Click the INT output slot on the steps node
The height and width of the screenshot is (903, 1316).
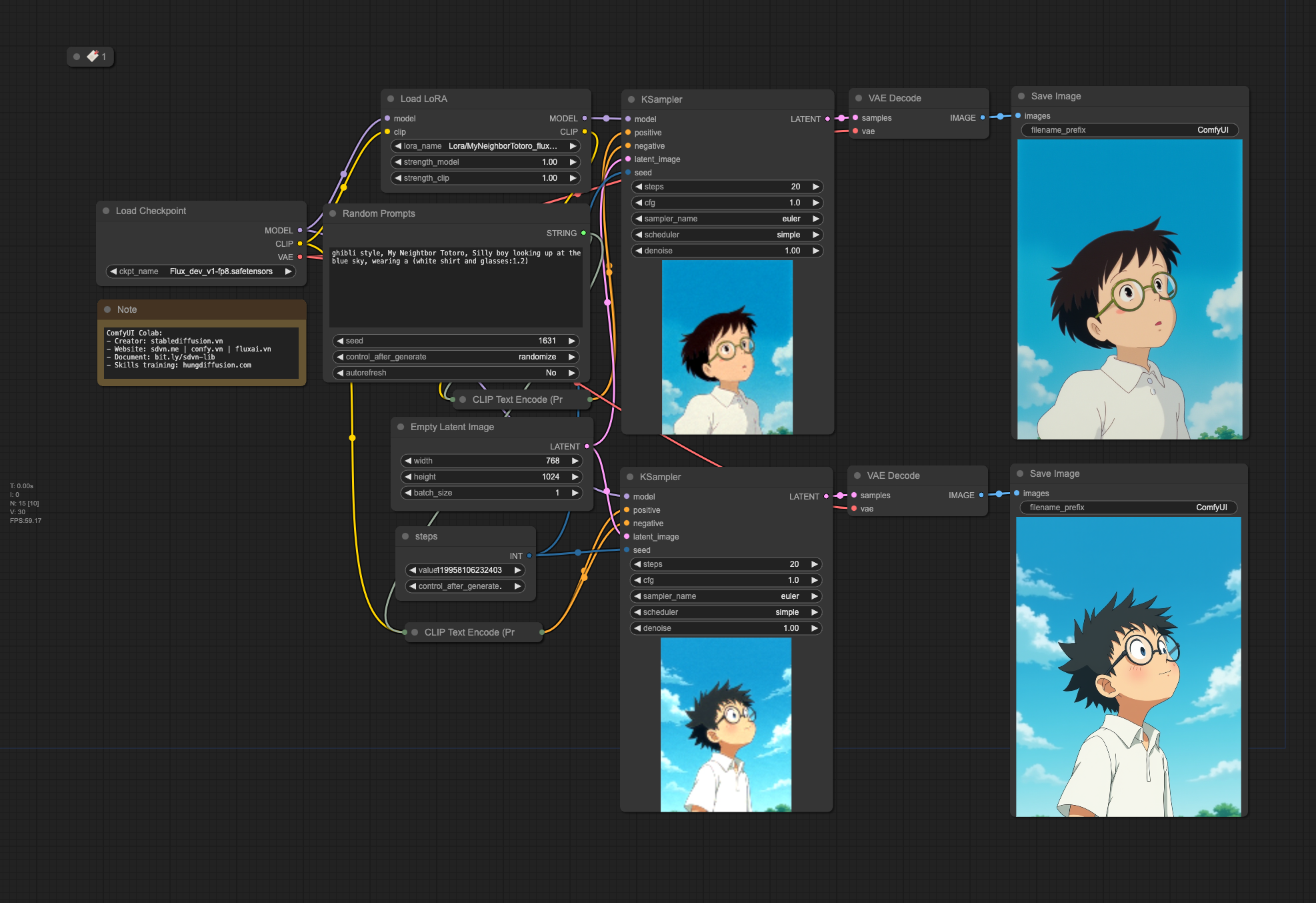click(529, 556)
